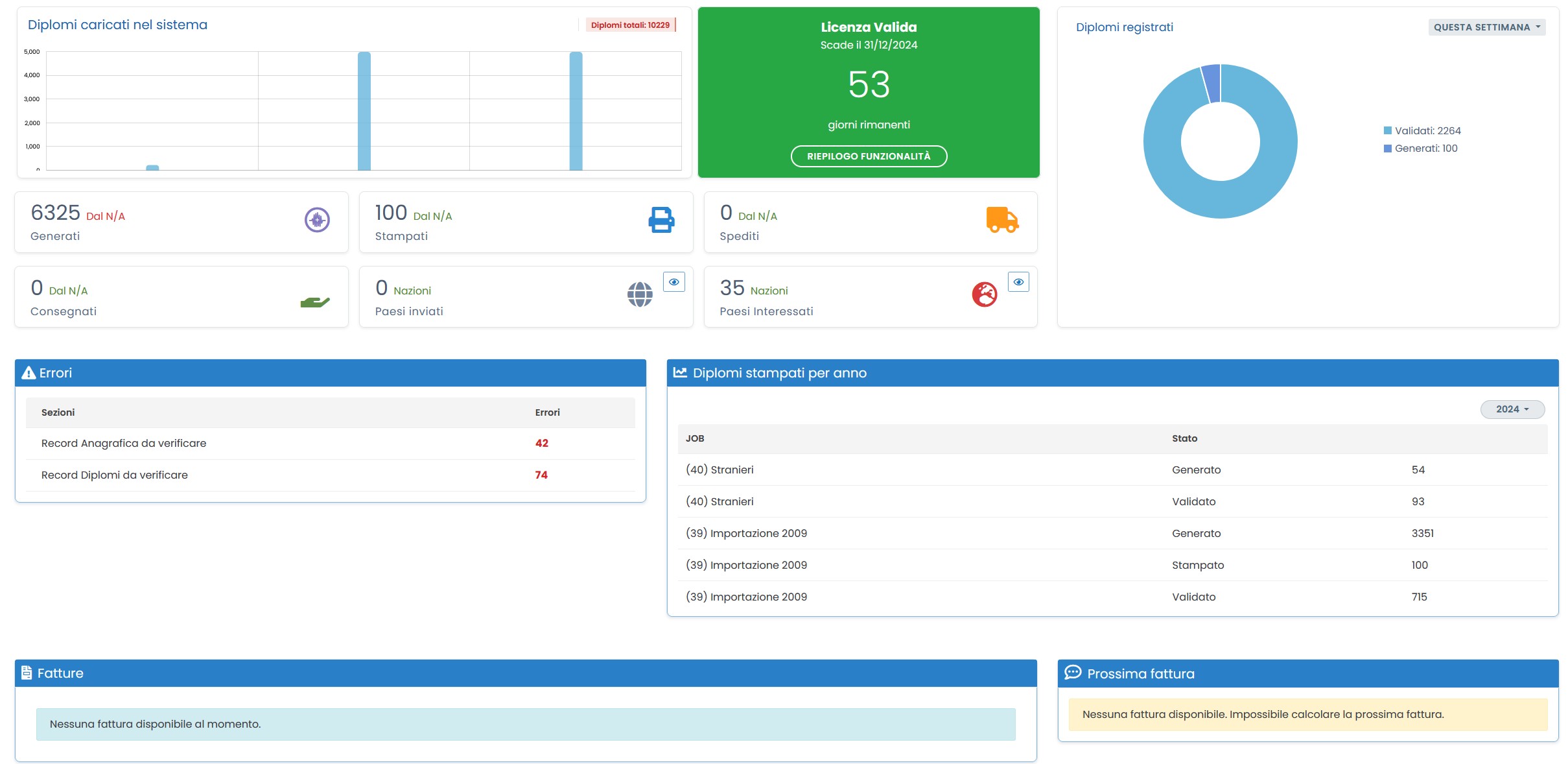Click the document icon beside Fatture
This screenshot has width=1568, height=764.
point(27,673)
